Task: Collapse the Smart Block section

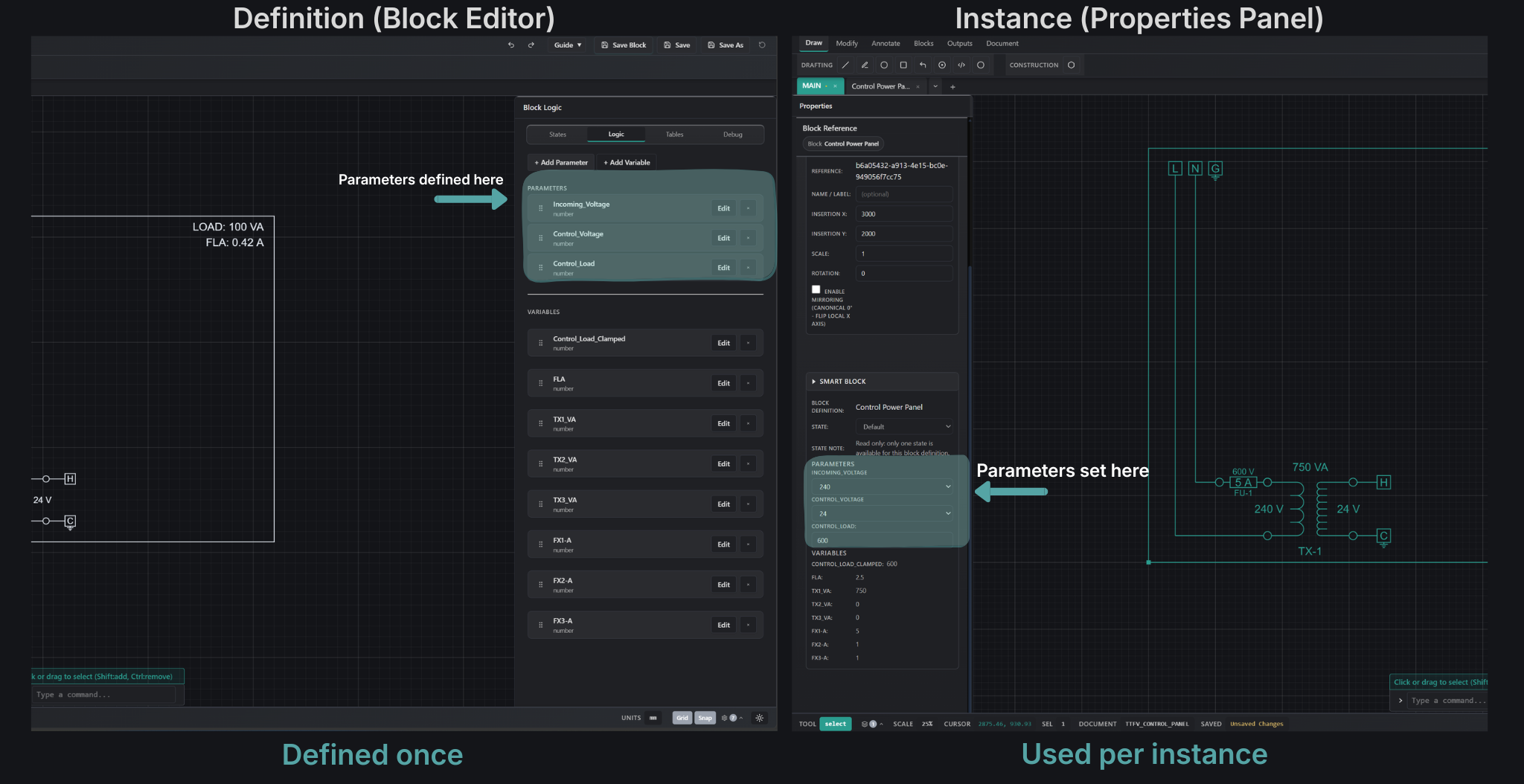Action: (x=883, y=382)
